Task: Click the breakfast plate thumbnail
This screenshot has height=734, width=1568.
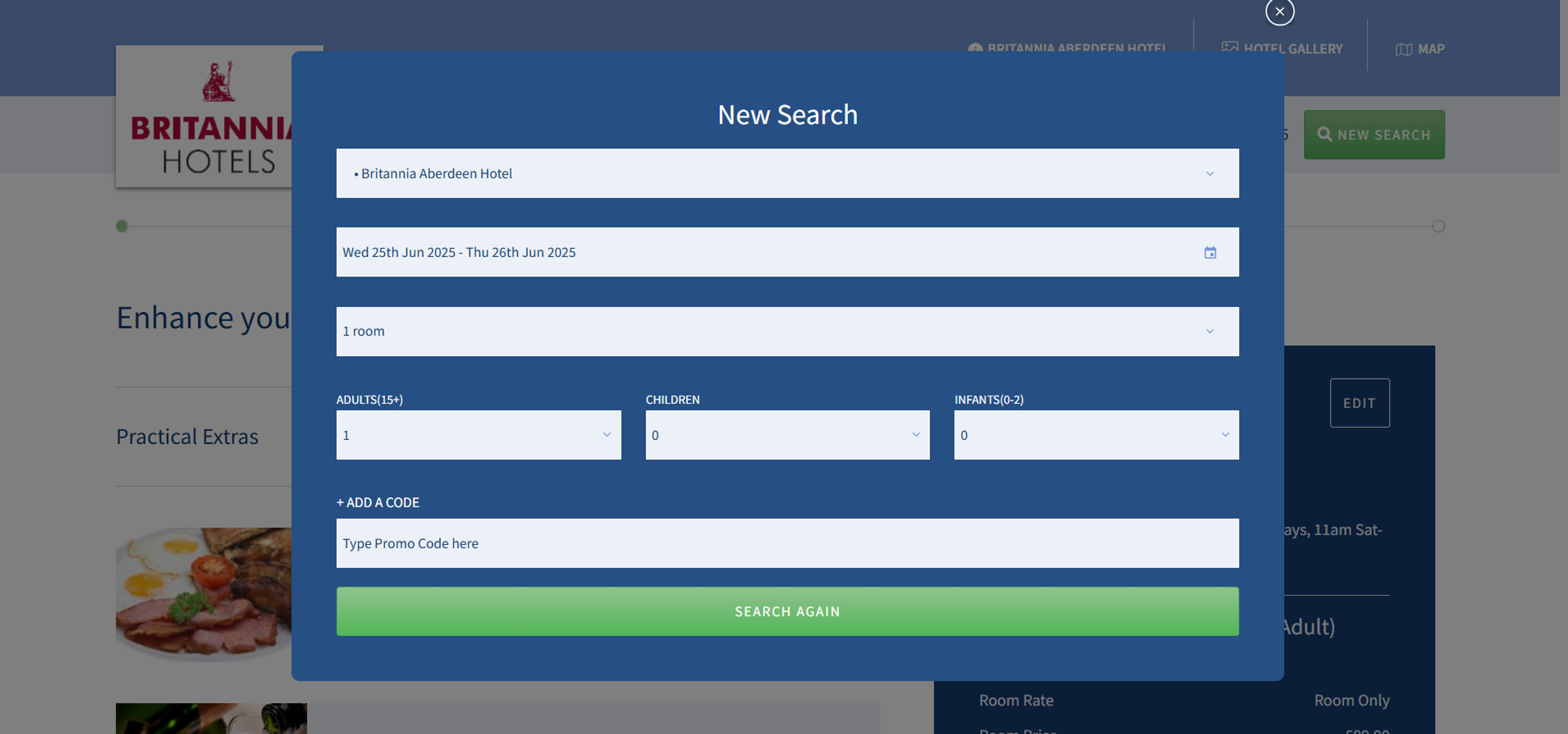Action: pyautogui.click(x=204, y=594)
